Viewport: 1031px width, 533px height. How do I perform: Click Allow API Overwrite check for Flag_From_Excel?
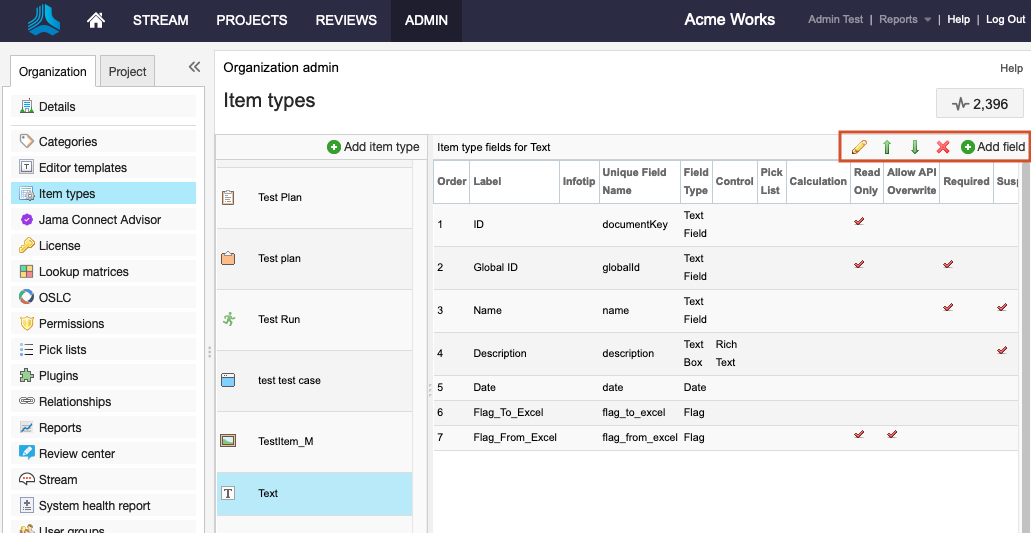pos(892,434)
